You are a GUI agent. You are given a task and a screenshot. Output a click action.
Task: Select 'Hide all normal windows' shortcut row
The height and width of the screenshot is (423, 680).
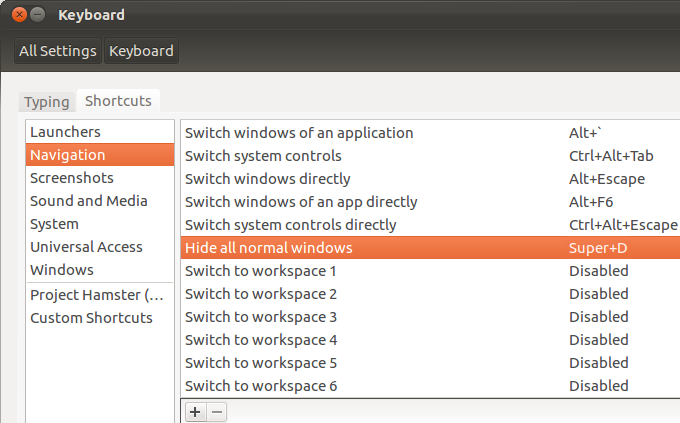(x=269, y=248)
